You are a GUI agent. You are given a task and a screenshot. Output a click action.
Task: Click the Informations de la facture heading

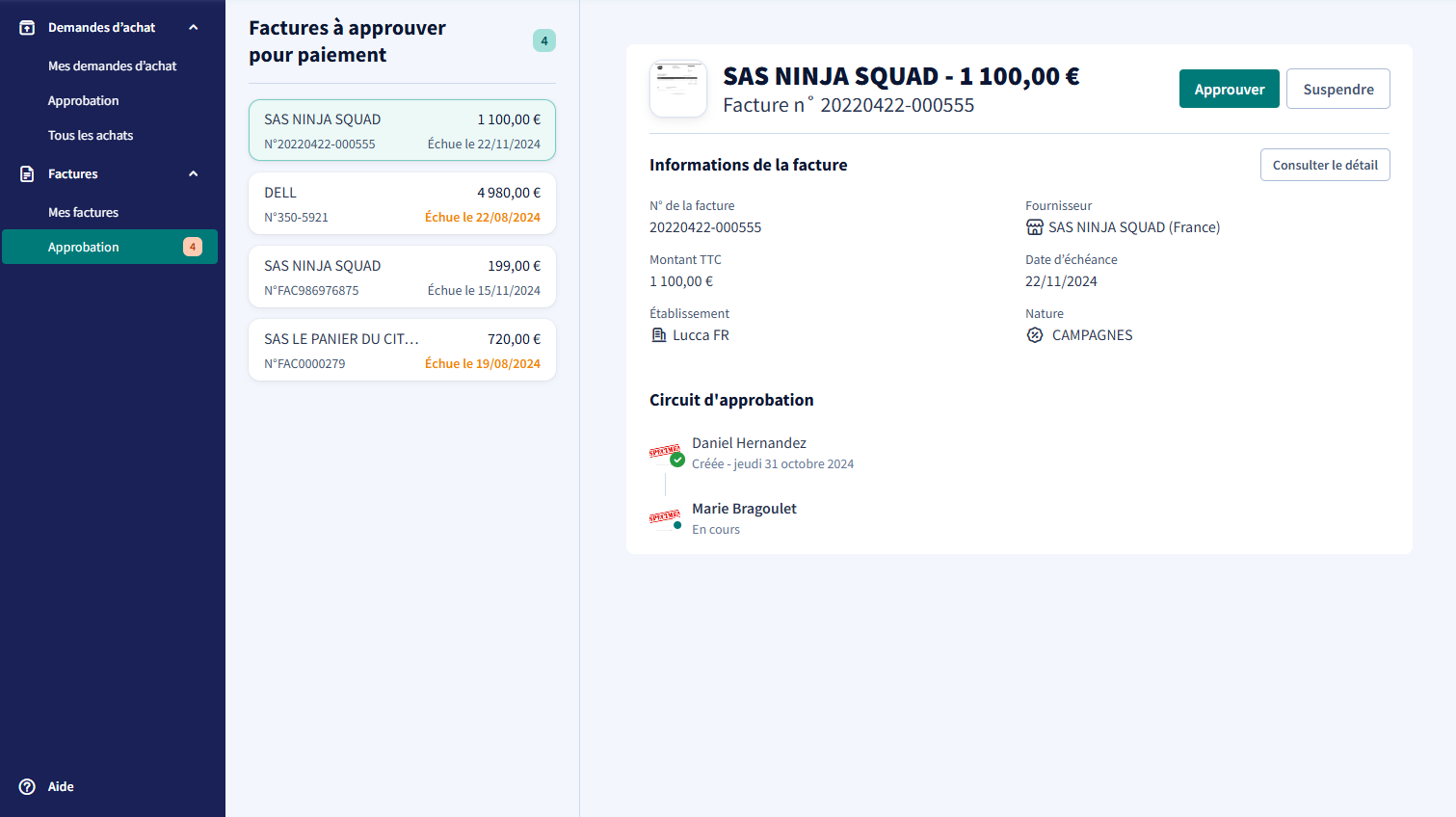749,165
